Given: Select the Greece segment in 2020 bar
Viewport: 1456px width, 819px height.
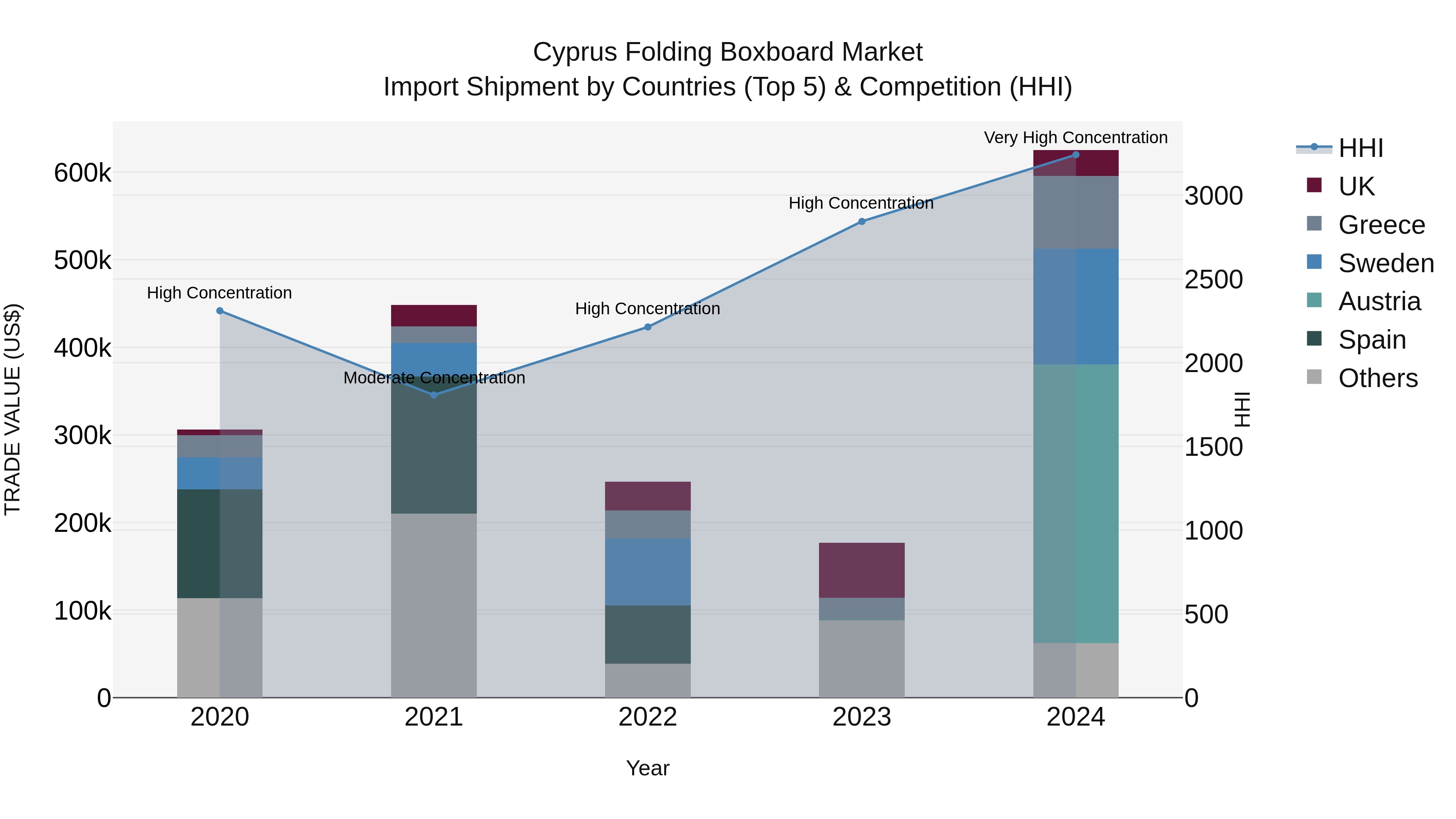Looking at the screenshot, I should 220,447.
